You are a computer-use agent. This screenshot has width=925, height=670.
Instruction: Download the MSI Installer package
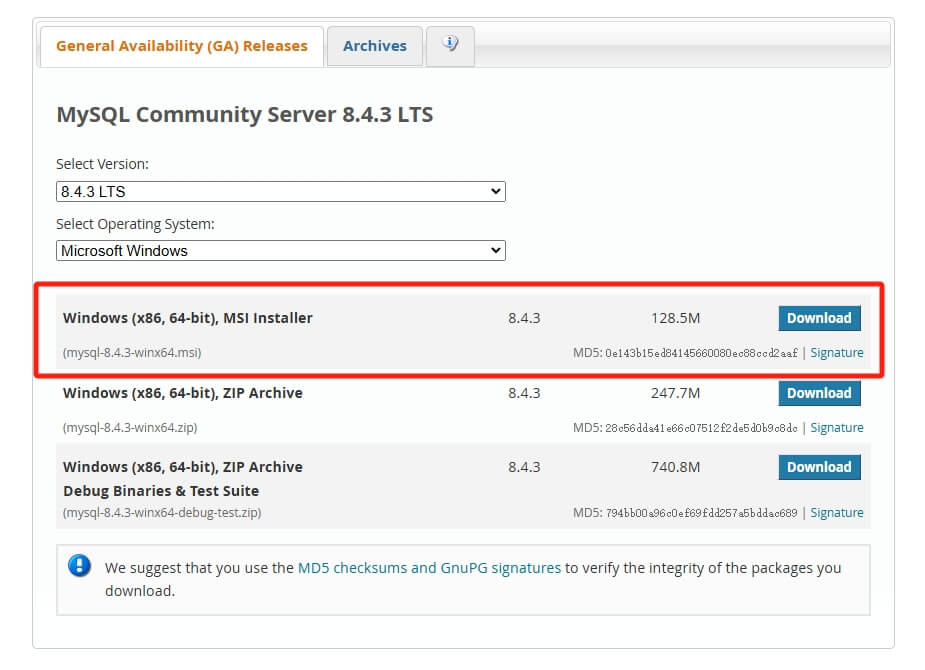819,318
